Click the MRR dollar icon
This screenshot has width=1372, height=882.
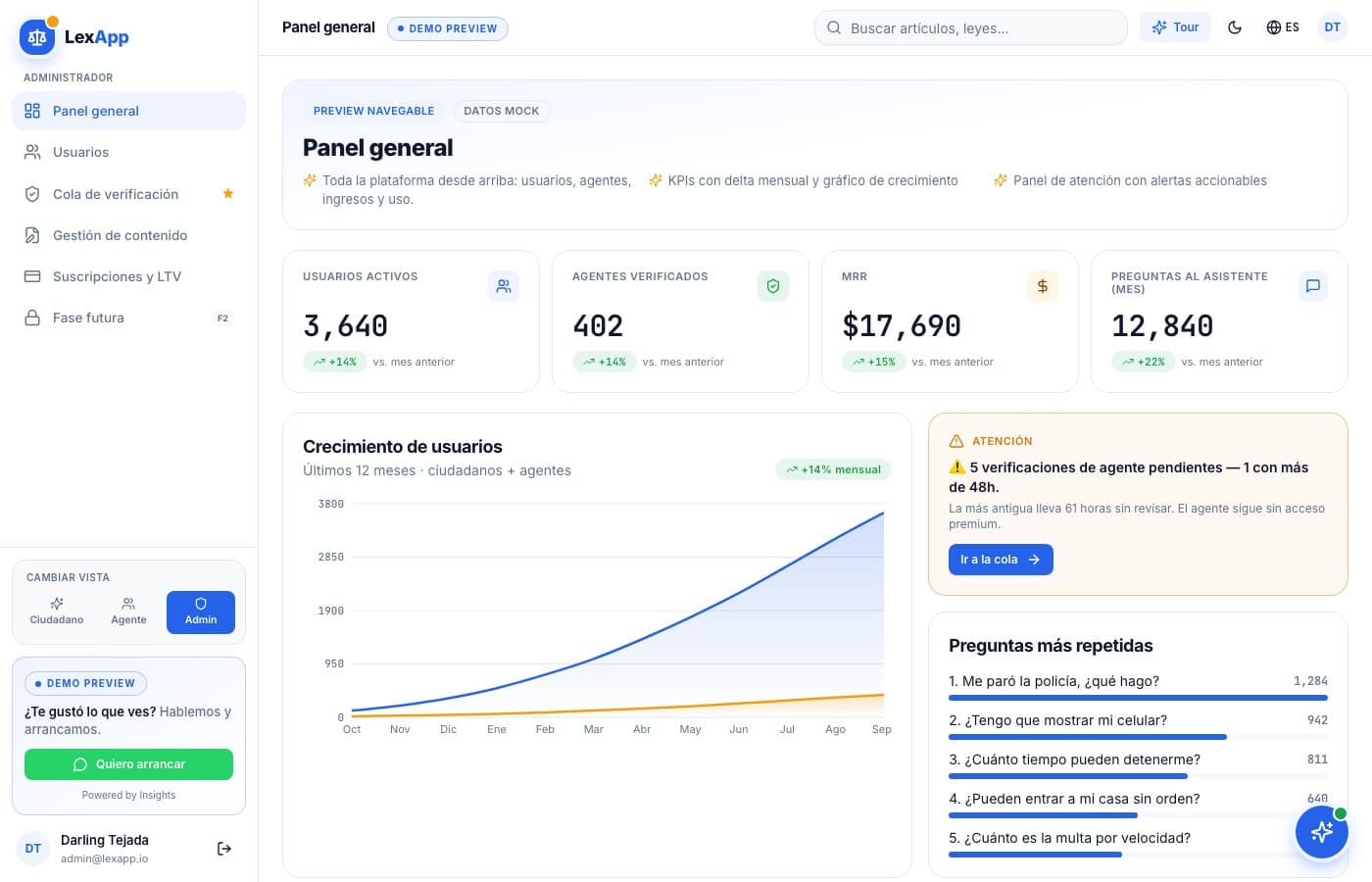click(1043, 286)
